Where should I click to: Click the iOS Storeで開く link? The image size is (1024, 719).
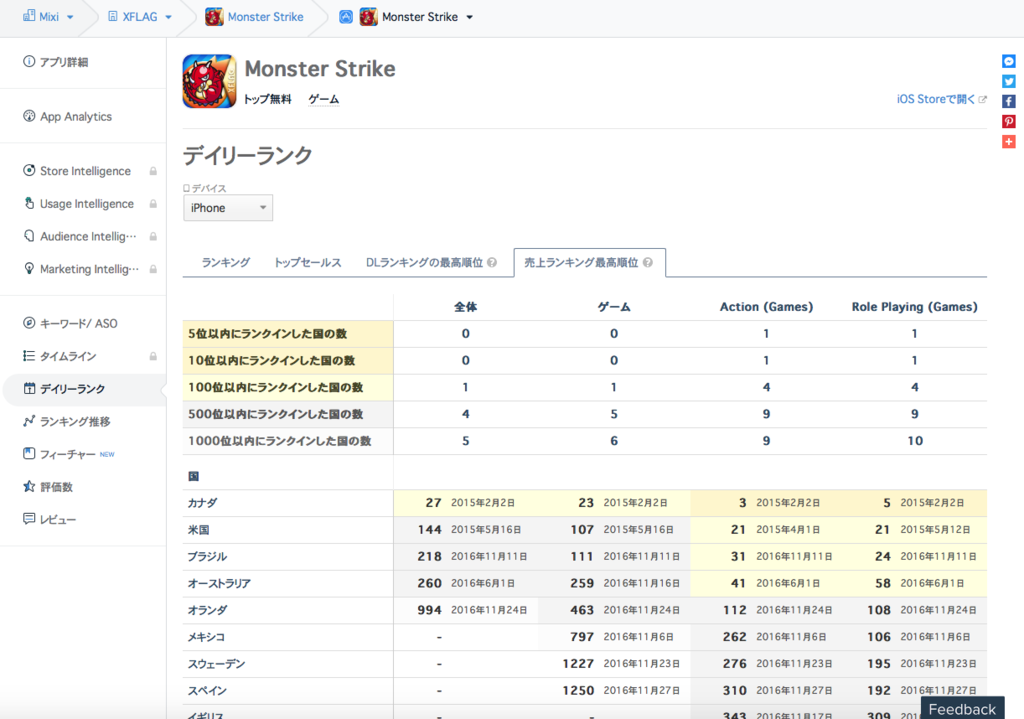pos(935,99)
